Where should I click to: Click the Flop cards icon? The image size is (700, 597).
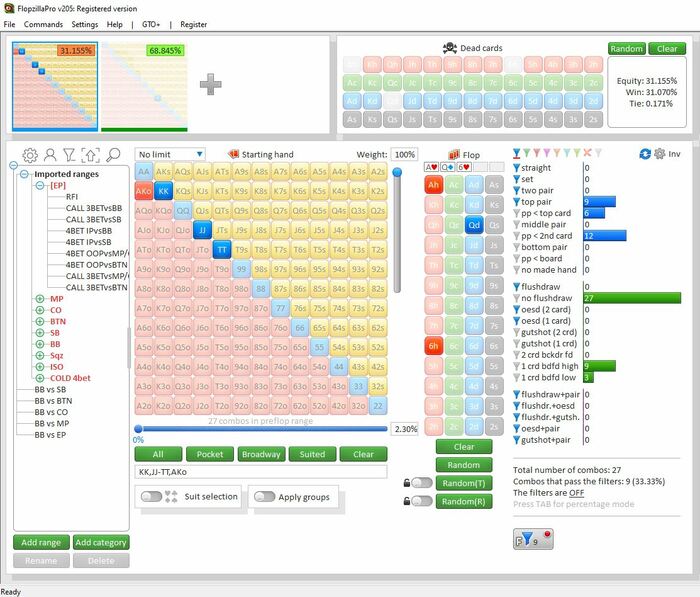[454, 154]
